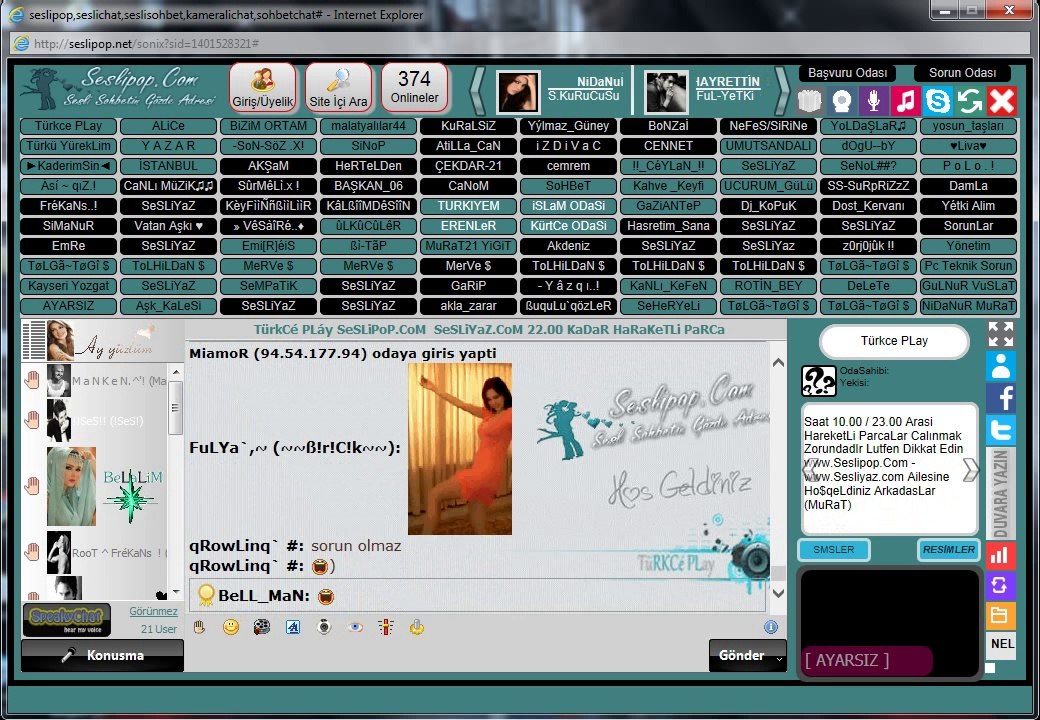Click chat scroll up arrow
1040x720 pixels.
[x=778, y=363]
